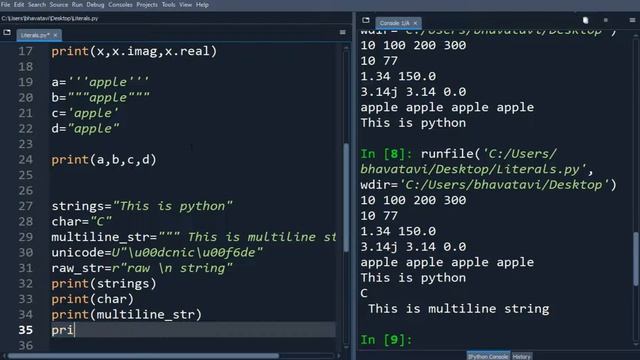Click the editor horizontal scrollbar
The width and height of the screenshot is (640, 360).
pos(144,356)
